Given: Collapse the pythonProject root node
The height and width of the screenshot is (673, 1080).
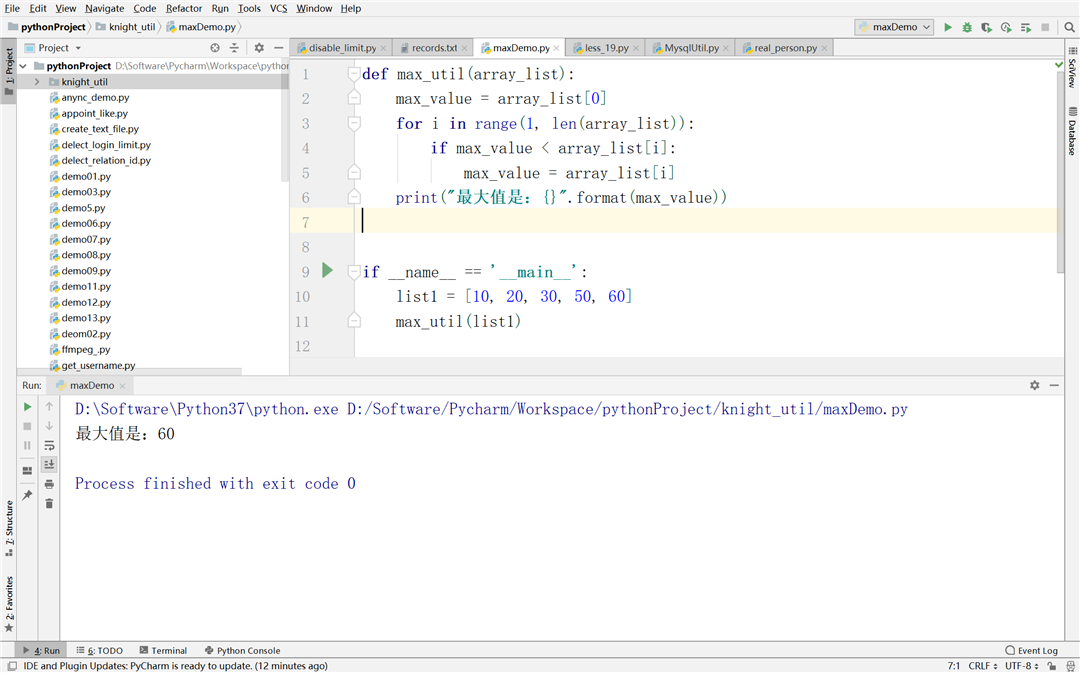Looking at the screenshot, I should (x=23, y=66).
